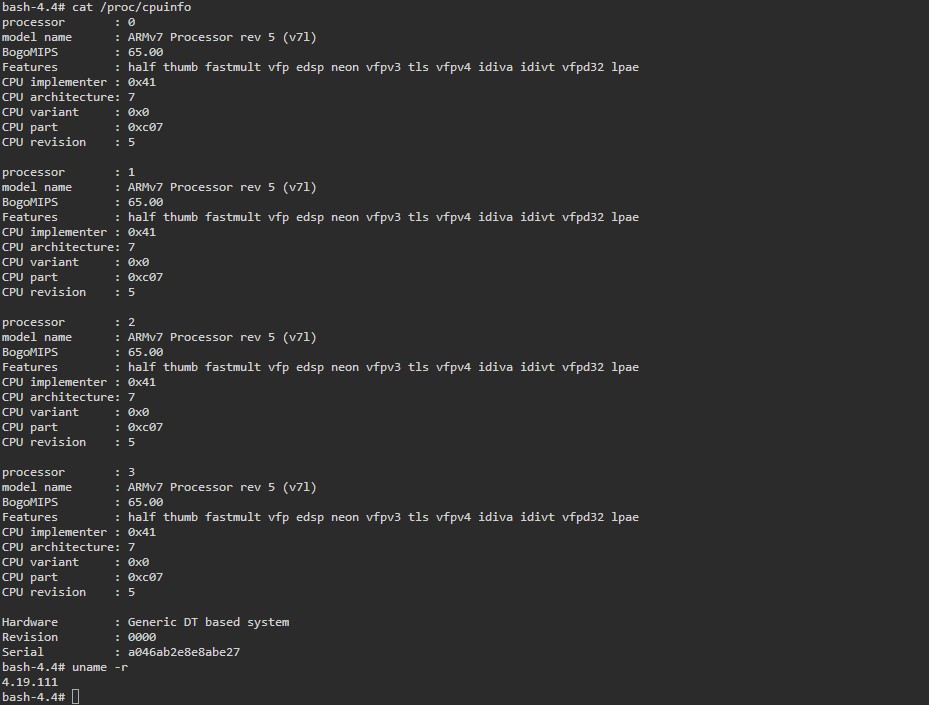This screenshot has height=705, width=929.
Task: Click the BogoMIPS value under processor 1
Action: [145, 202]
